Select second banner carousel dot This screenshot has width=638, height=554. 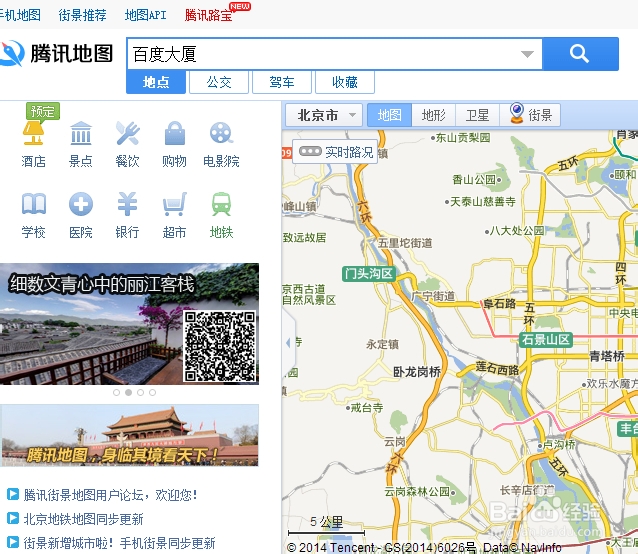click(x=128, y=393)
